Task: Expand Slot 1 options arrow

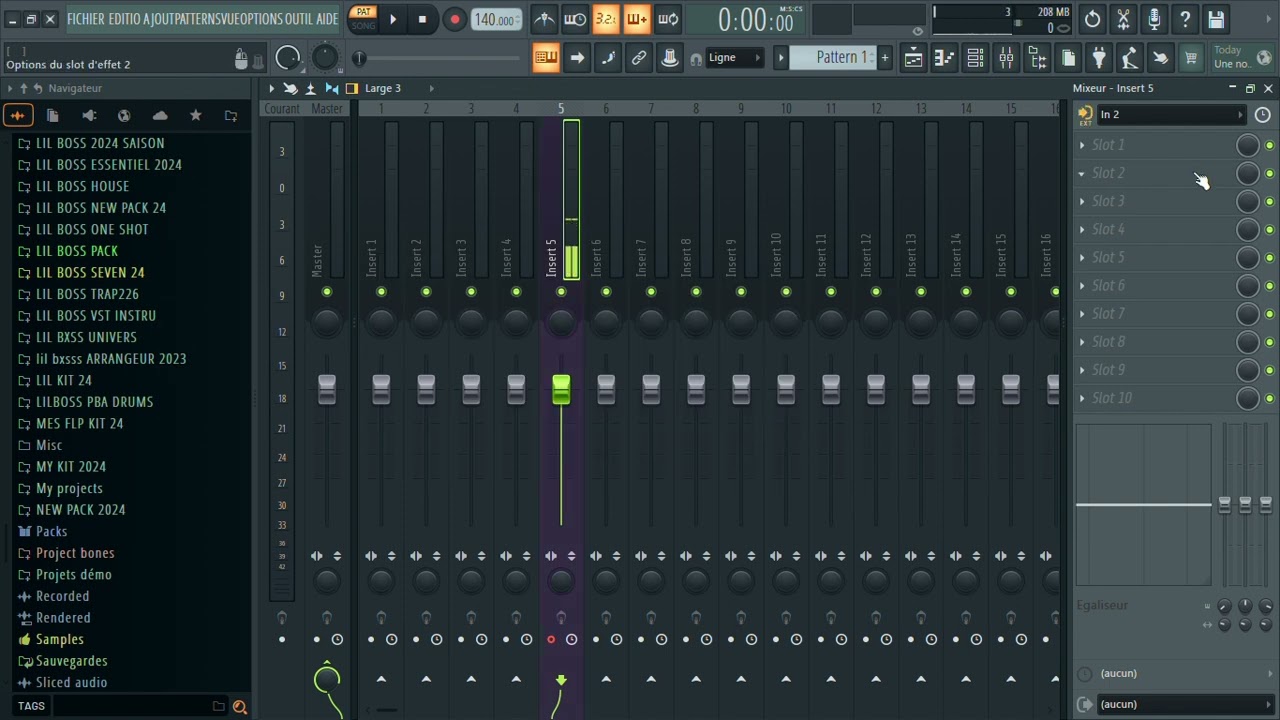Action: click(x=1082, y=145)
